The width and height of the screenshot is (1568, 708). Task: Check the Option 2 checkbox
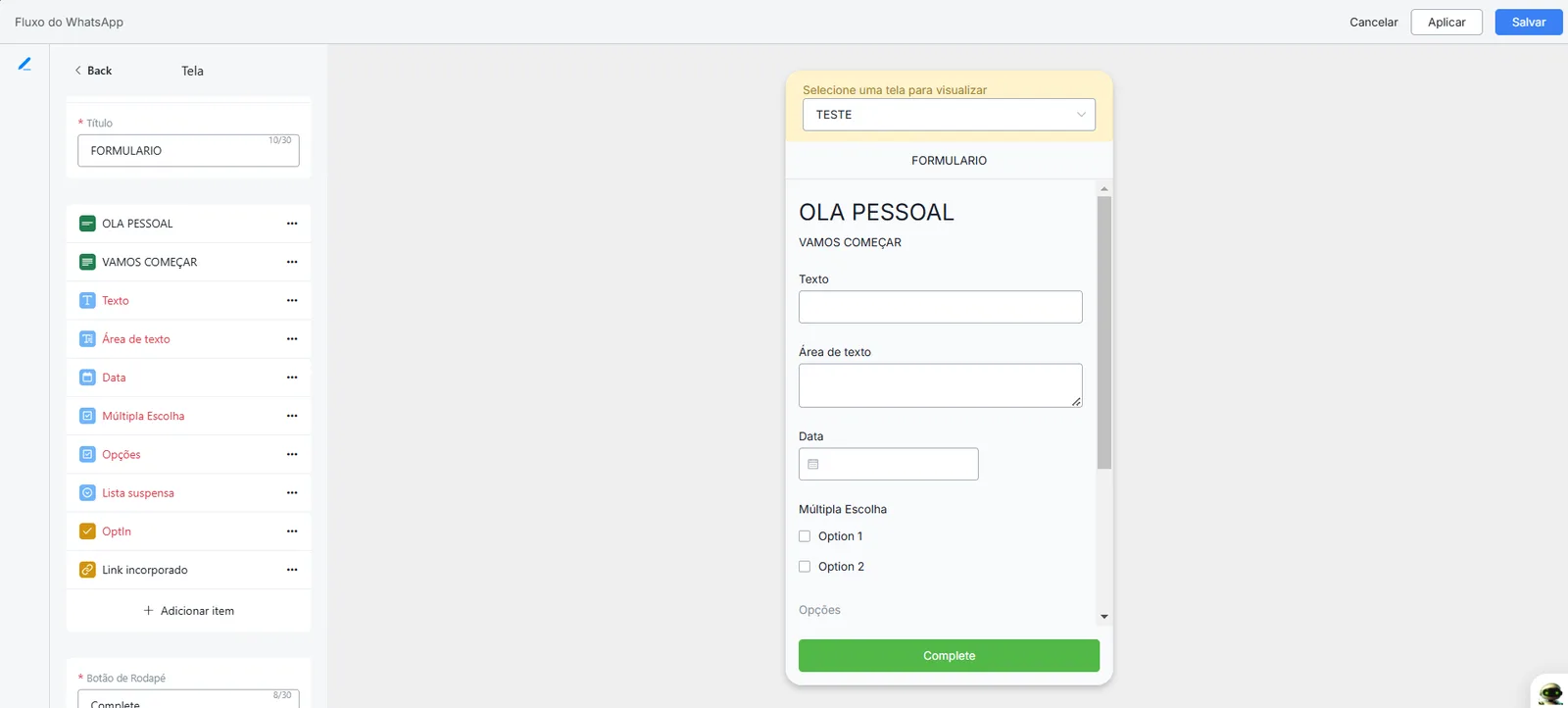point(805,567)
